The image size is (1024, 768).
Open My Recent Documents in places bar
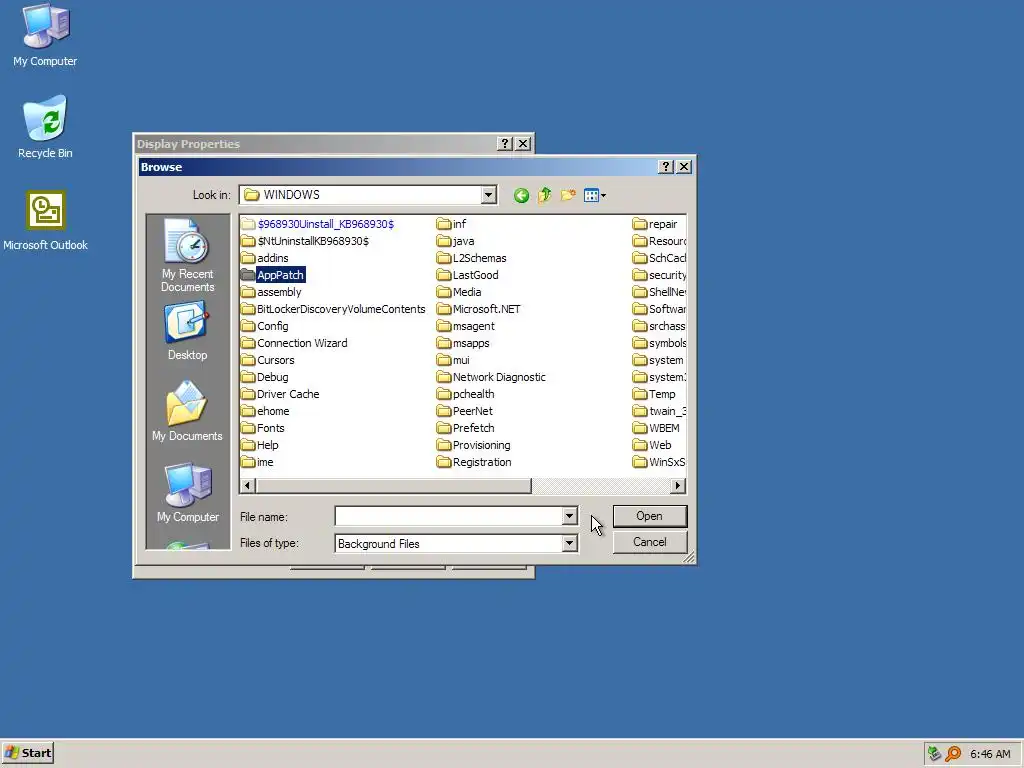(x=187, y=257)
